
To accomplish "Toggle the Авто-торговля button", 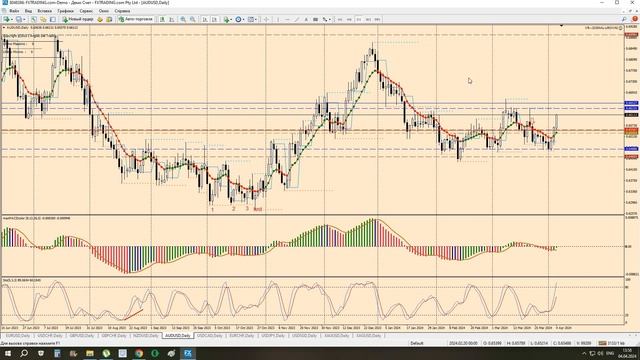I will click(x=136, y=19).
